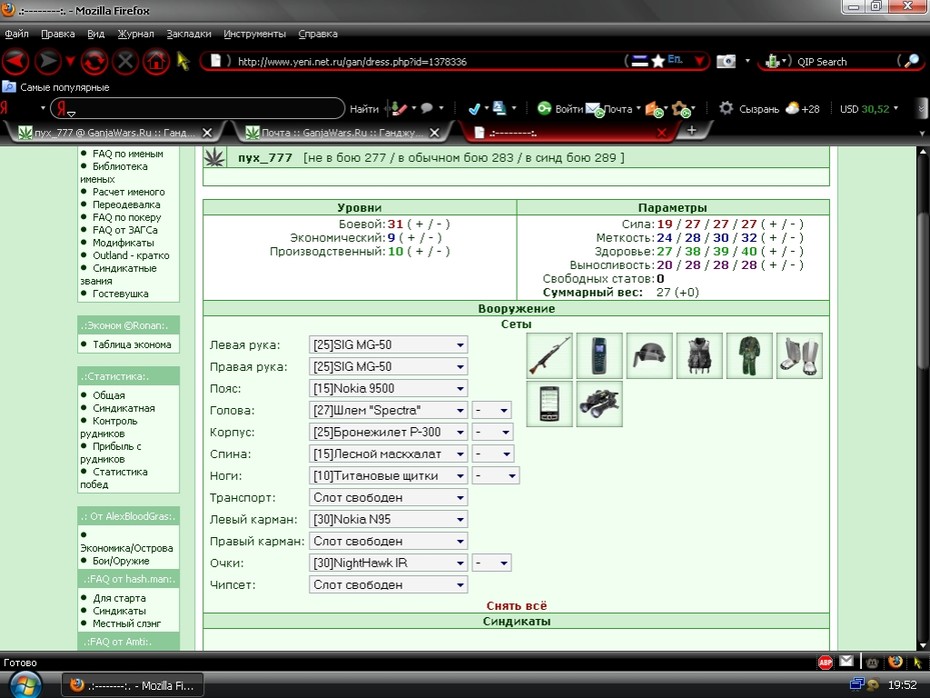Screen dimensions: 930x698
Task: Open Правая рука weapon dropdown
Action: 388,366
